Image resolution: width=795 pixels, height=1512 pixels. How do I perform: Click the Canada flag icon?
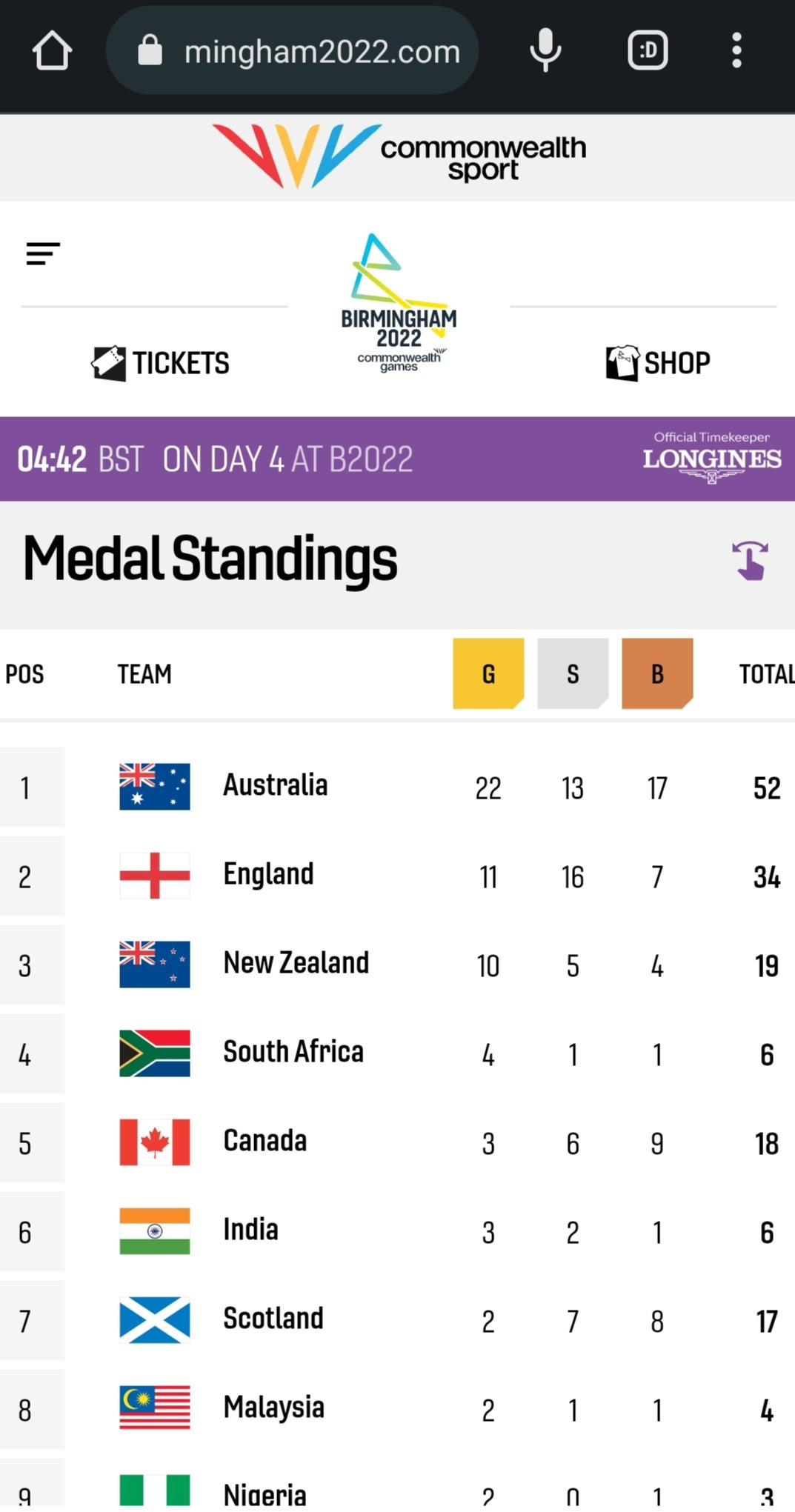[x=154, y=1142]
